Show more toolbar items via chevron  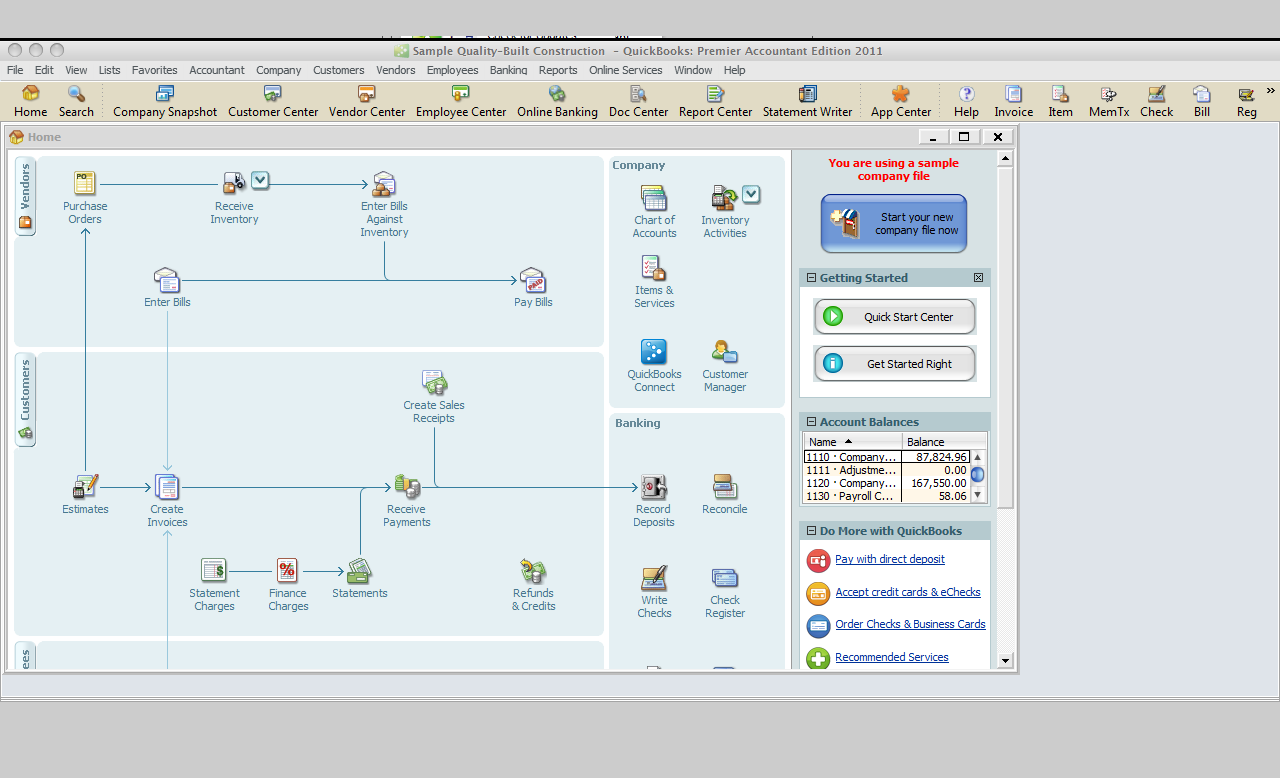[1271, 91]
